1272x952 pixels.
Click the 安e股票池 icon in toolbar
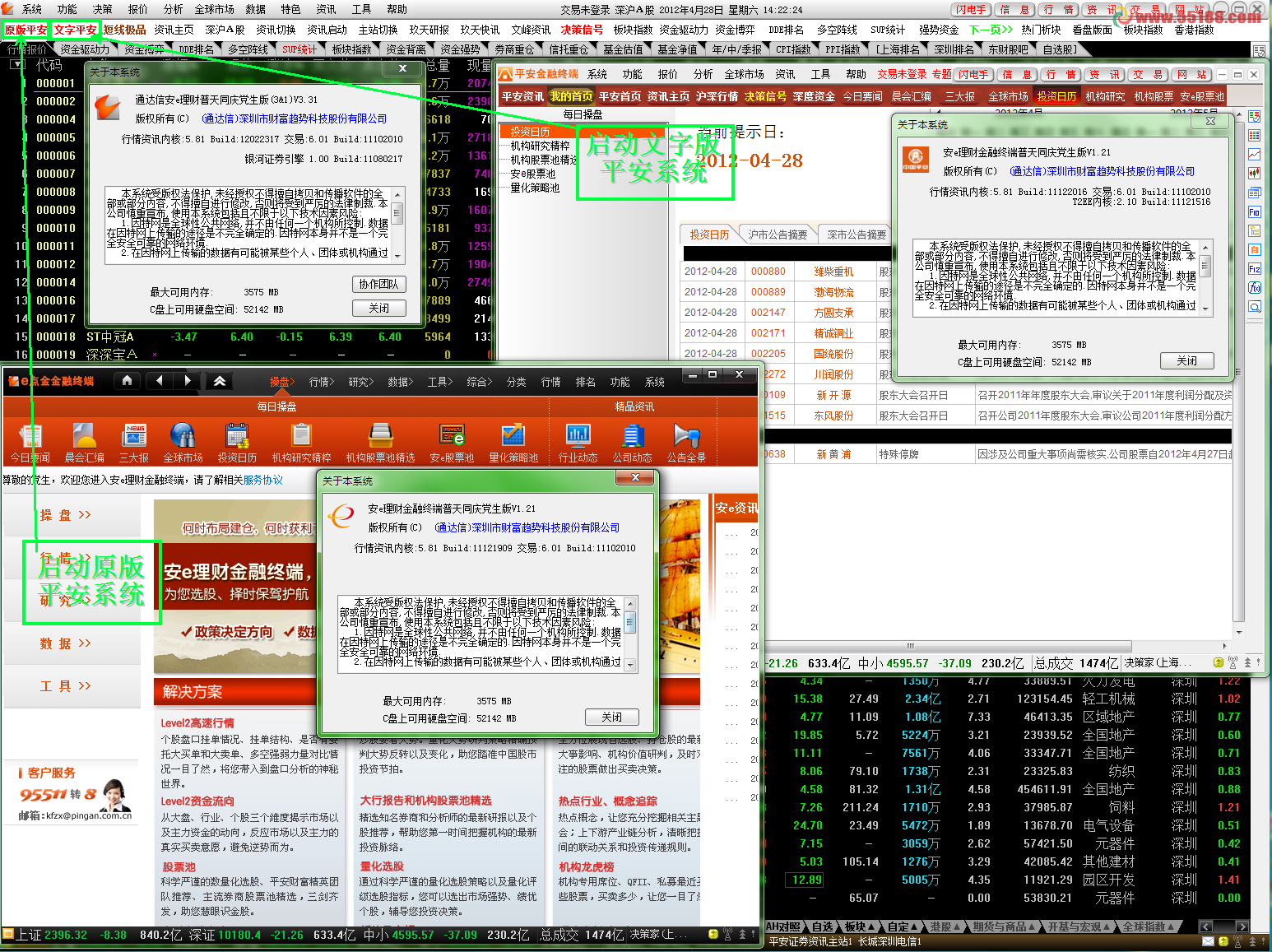452,436
